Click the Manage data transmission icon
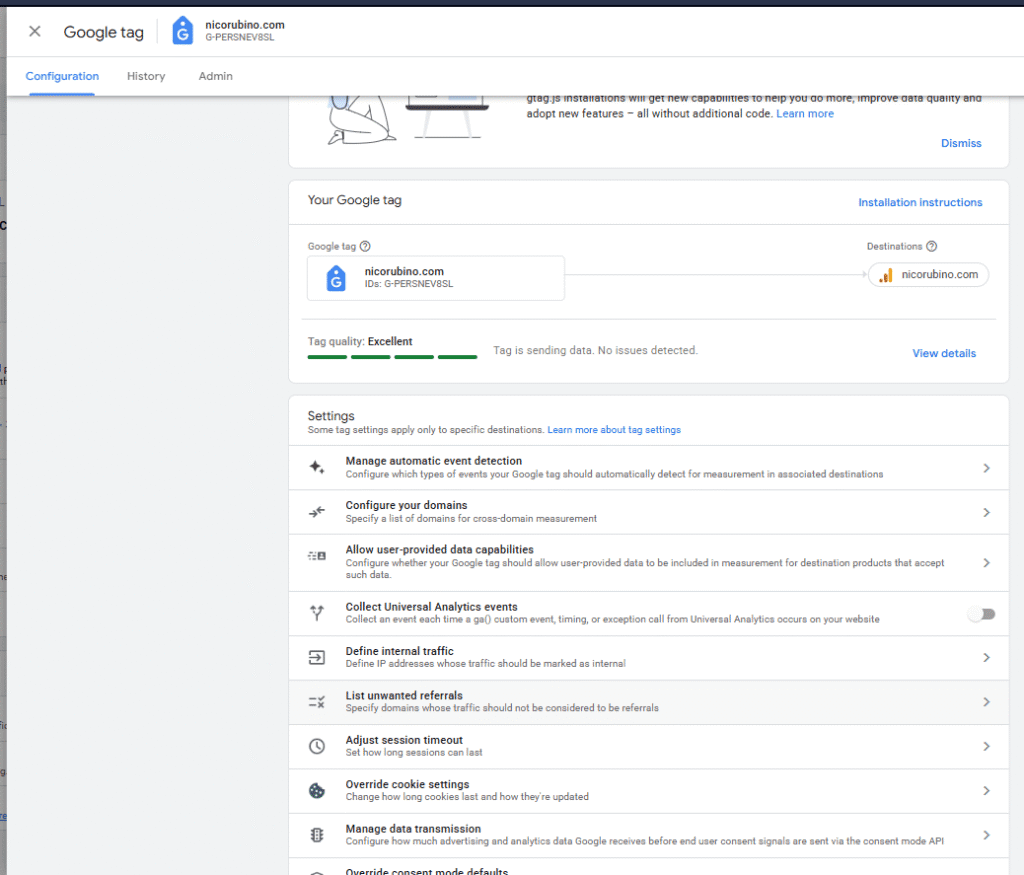 (x=317, y=835)
